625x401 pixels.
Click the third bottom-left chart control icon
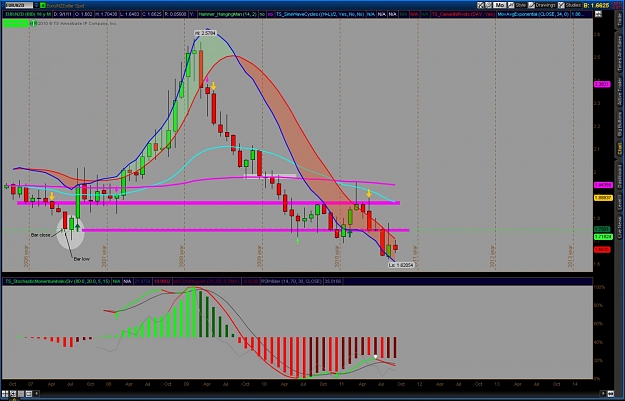pos(21,394)
